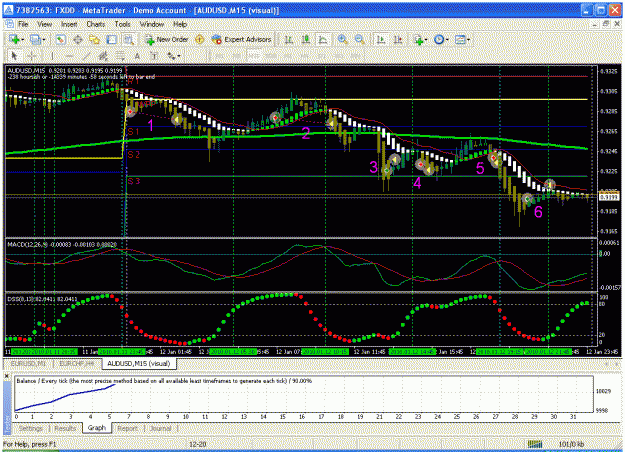The width and height of the screenshot is (625, 452).
Task: Open the tester Report tab
Action: (127, 428)
